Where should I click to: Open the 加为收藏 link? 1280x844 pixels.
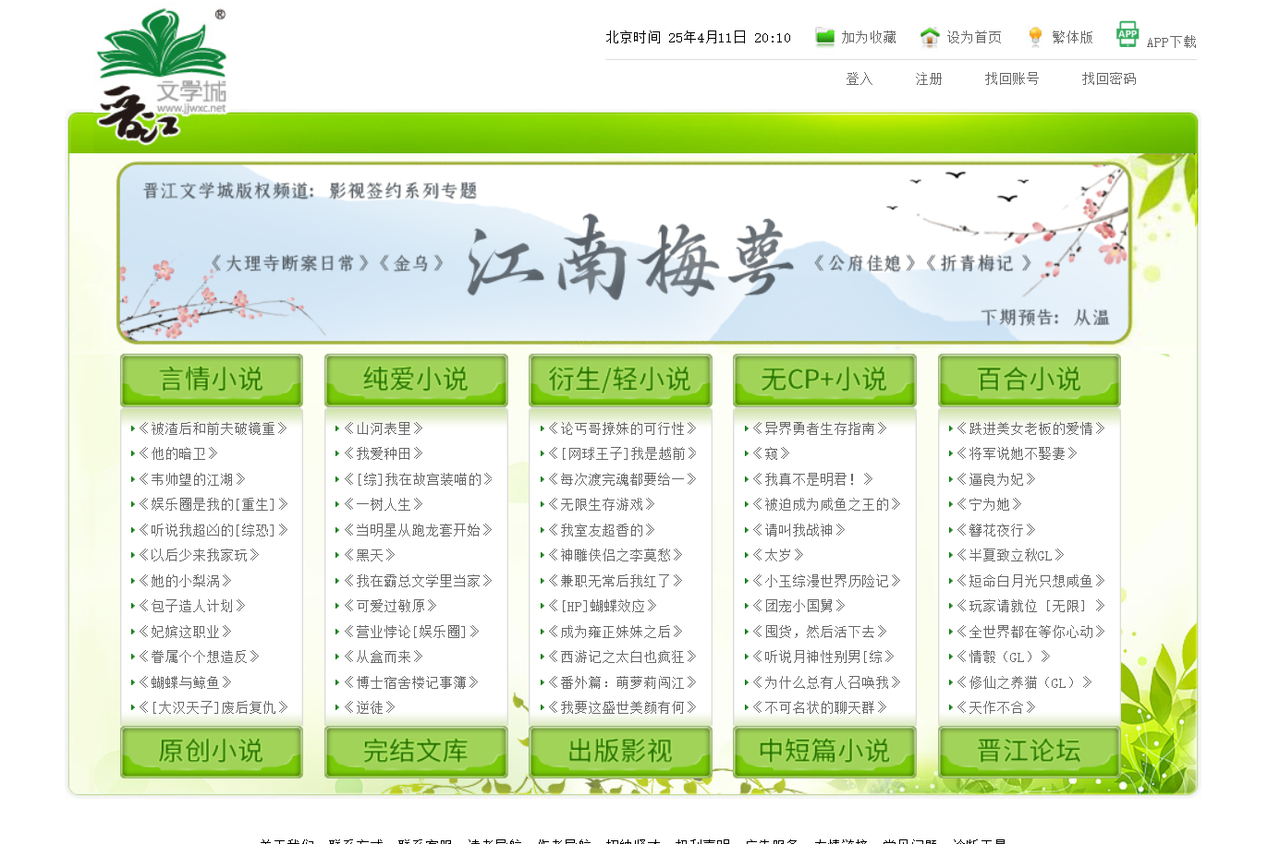point(868,37)
